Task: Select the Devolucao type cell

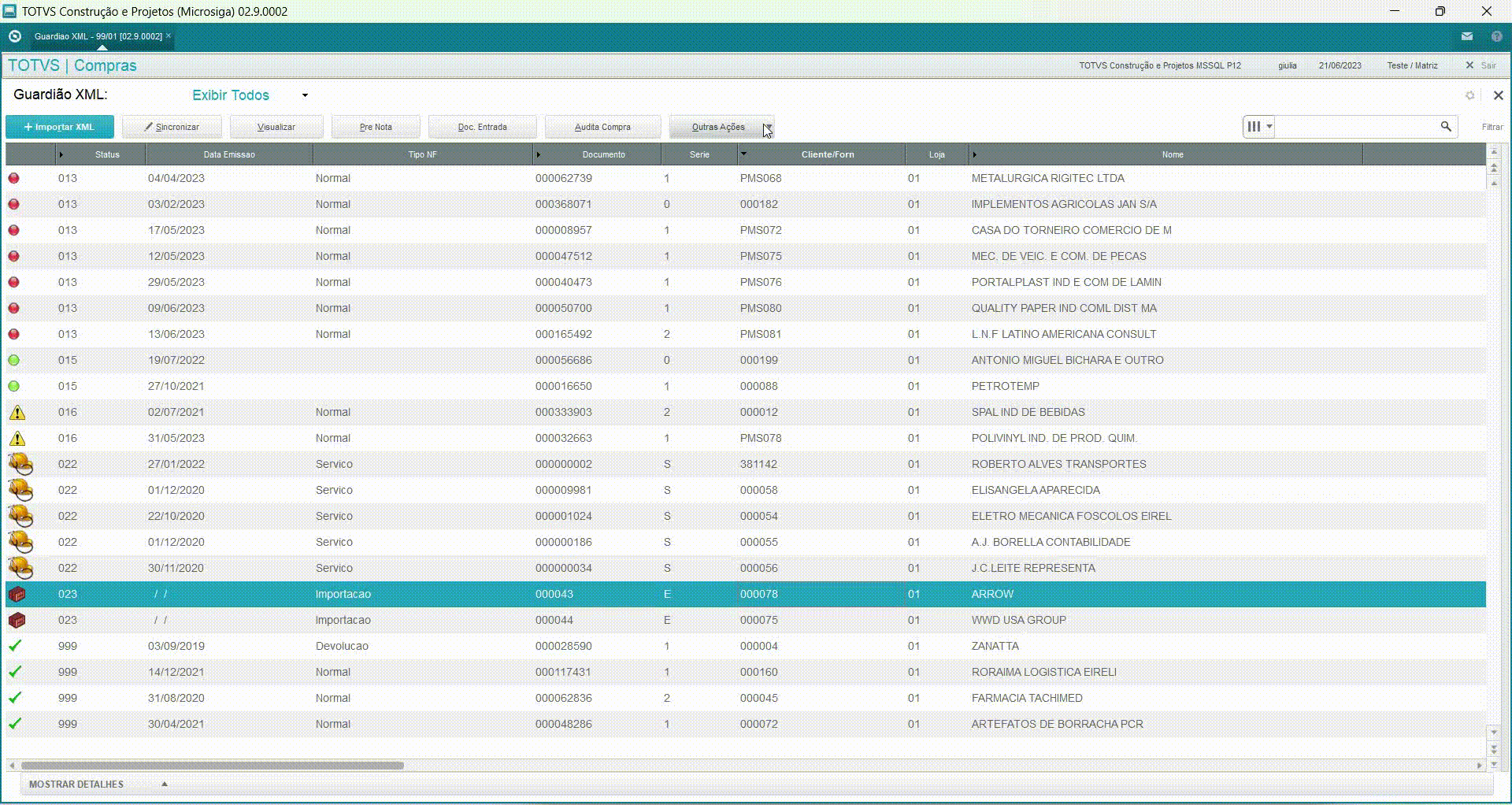Action: (342, 646)
